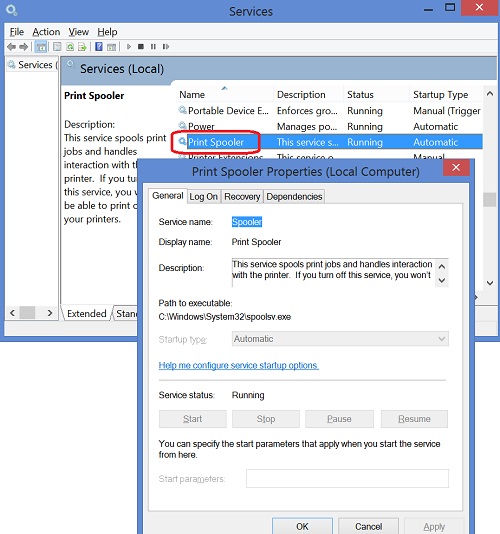Image resolution: width=500 pixels, height=534 pixels.
Task: Confirm with the OK button
Action: click(x=302, y=526)
